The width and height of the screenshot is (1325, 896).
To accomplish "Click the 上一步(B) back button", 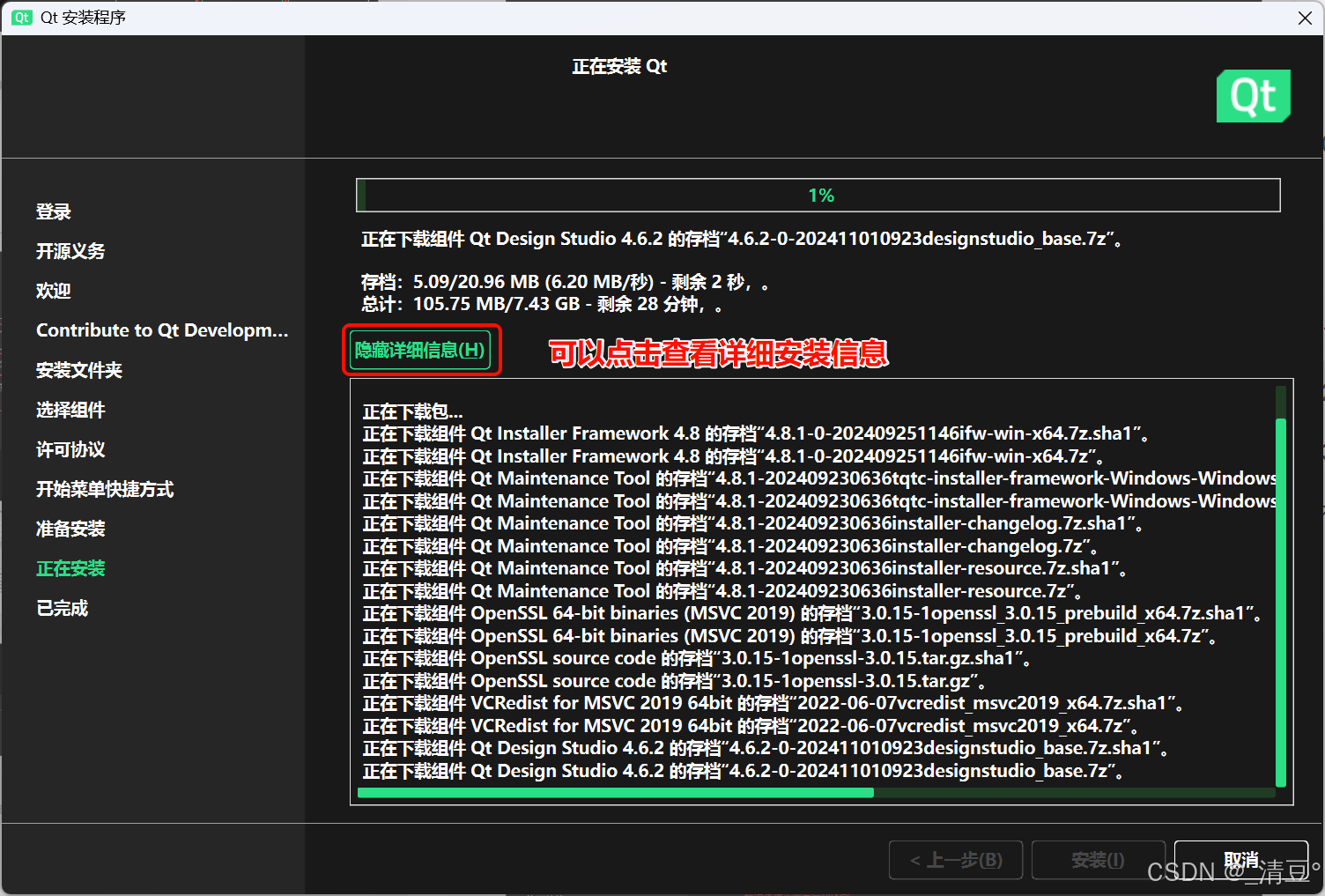I will [x=956, y=860].
